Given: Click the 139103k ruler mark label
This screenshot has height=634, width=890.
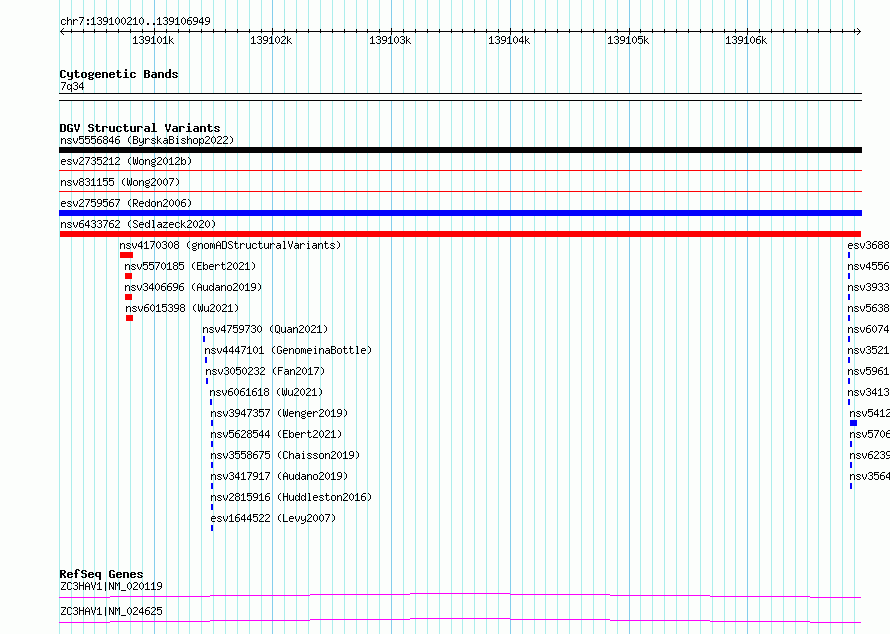Looking at the screenshot, I should point(390,40).
